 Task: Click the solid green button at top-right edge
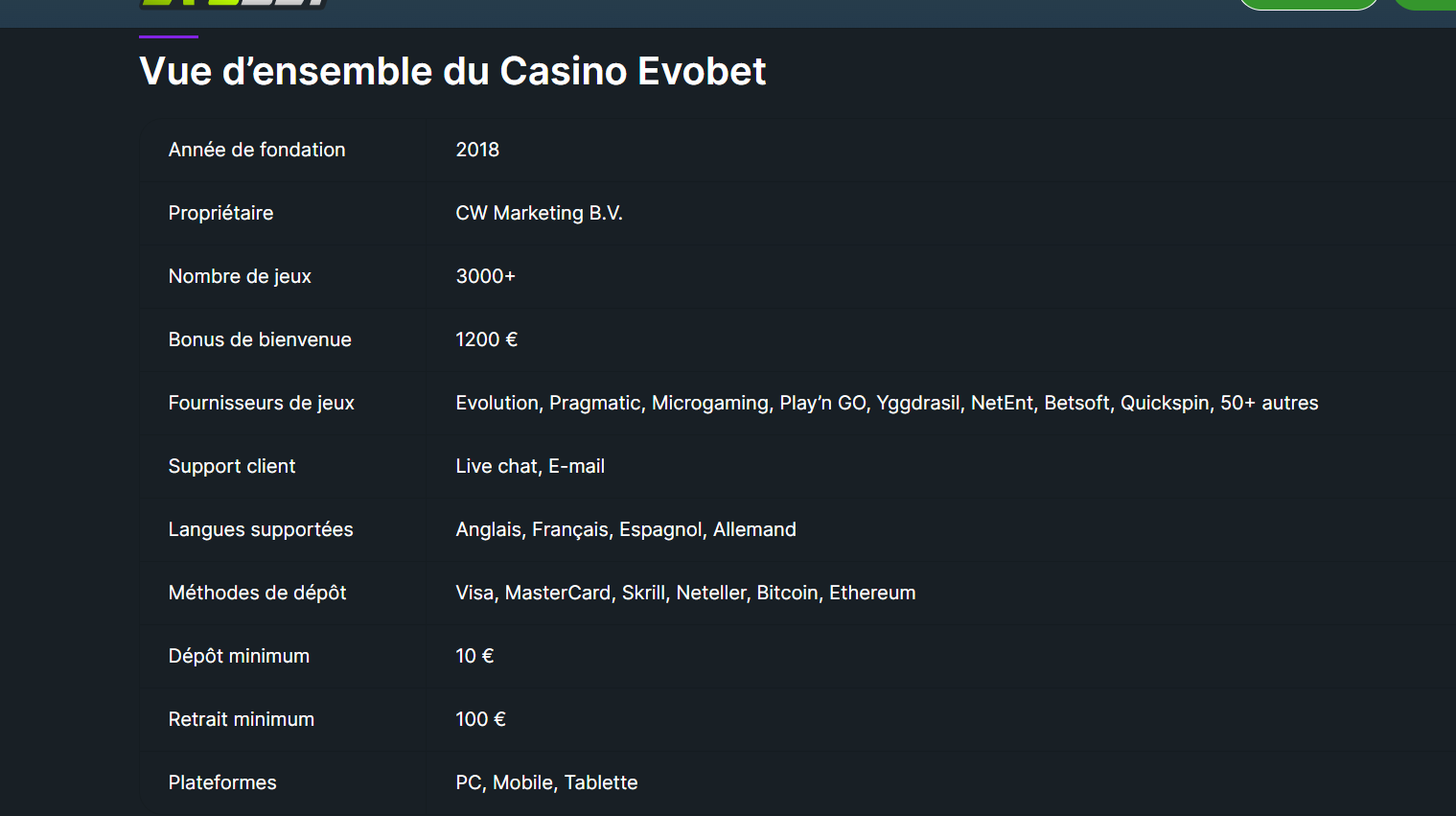click(1426, 3)
